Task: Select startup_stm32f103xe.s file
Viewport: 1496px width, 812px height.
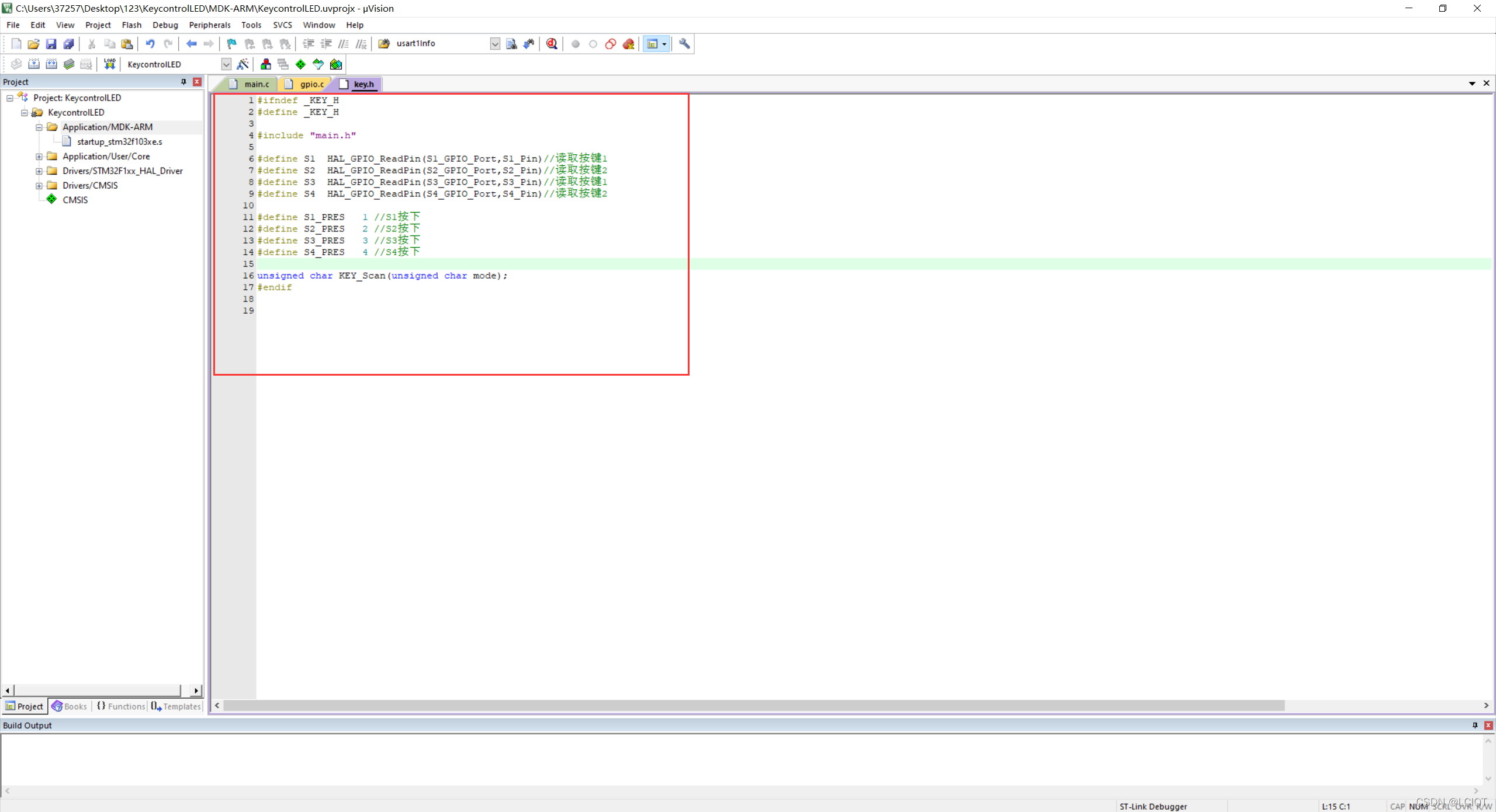Action: coord(119,142)
